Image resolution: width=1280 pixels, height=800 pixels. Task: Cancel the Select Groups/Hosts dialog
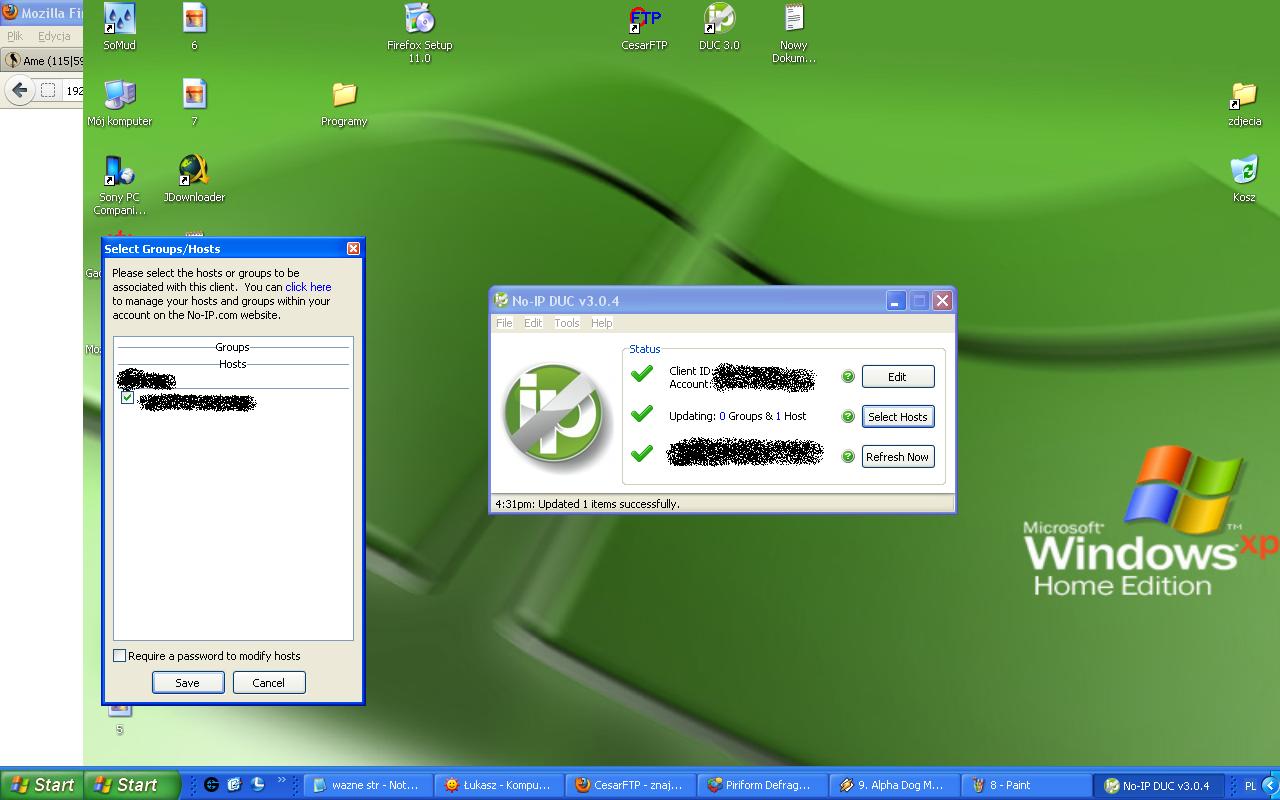point(269,683)
